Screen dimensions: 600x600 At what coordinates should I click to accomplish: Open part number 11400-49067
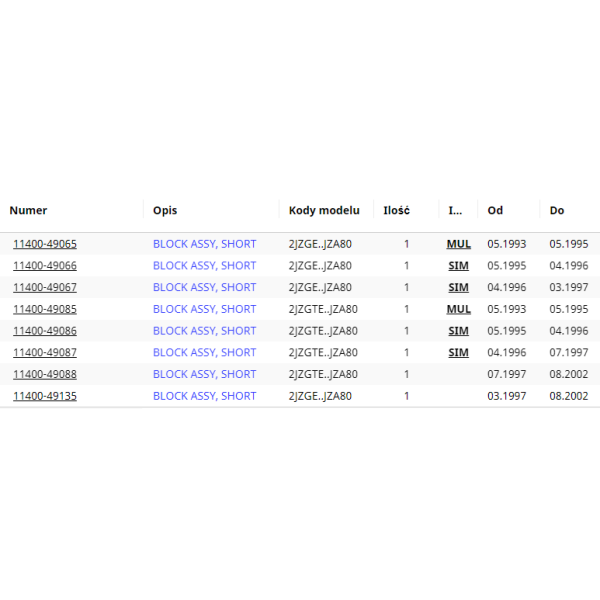click(45, 287)
